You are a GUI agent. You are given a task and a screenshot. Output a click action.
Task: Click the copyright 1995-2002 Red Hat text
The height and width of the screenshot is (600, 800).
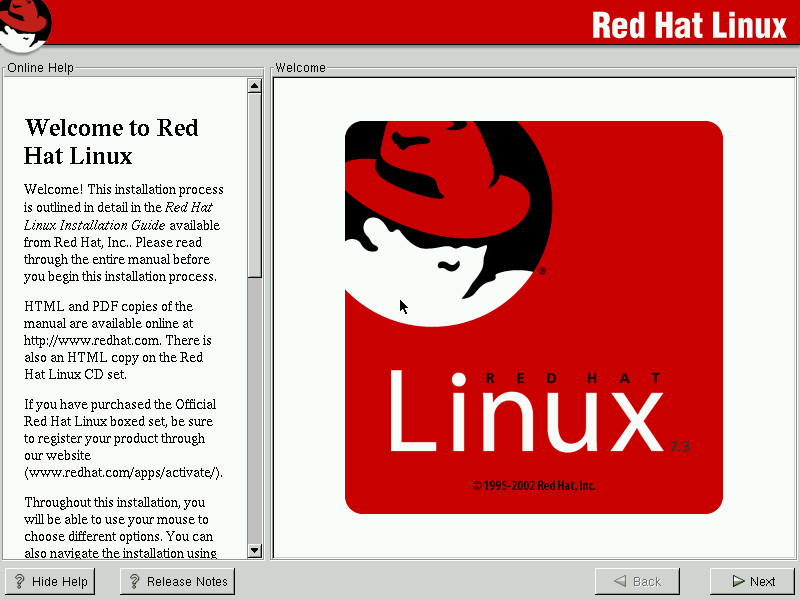[x=534, y=486]
